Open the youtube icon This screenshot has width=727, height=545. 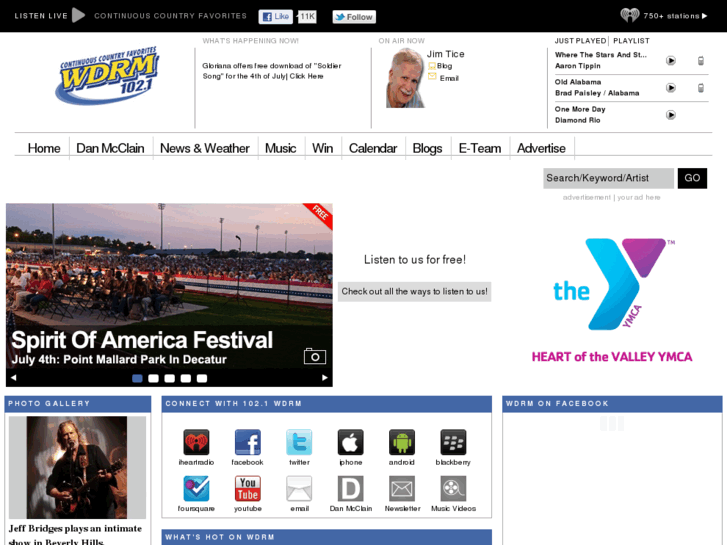(248, 488)
